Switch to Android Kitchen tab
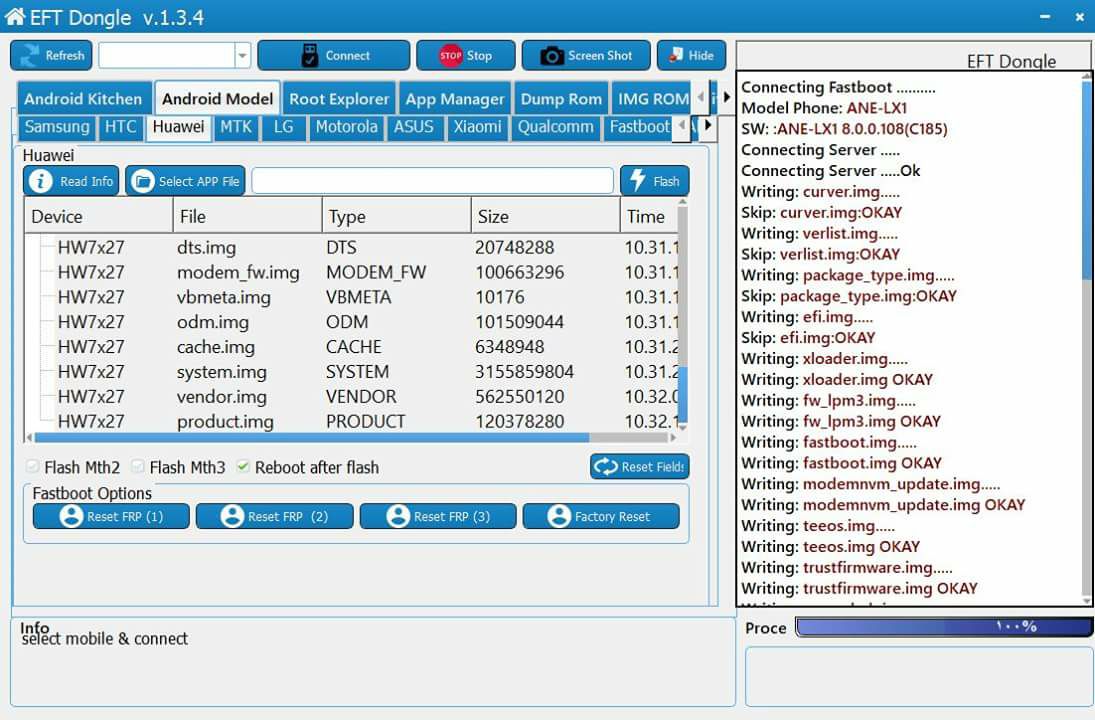Image resolution: width=1095 pixels, height=720 pixels. pyautogui.click(x=83, y=98)
